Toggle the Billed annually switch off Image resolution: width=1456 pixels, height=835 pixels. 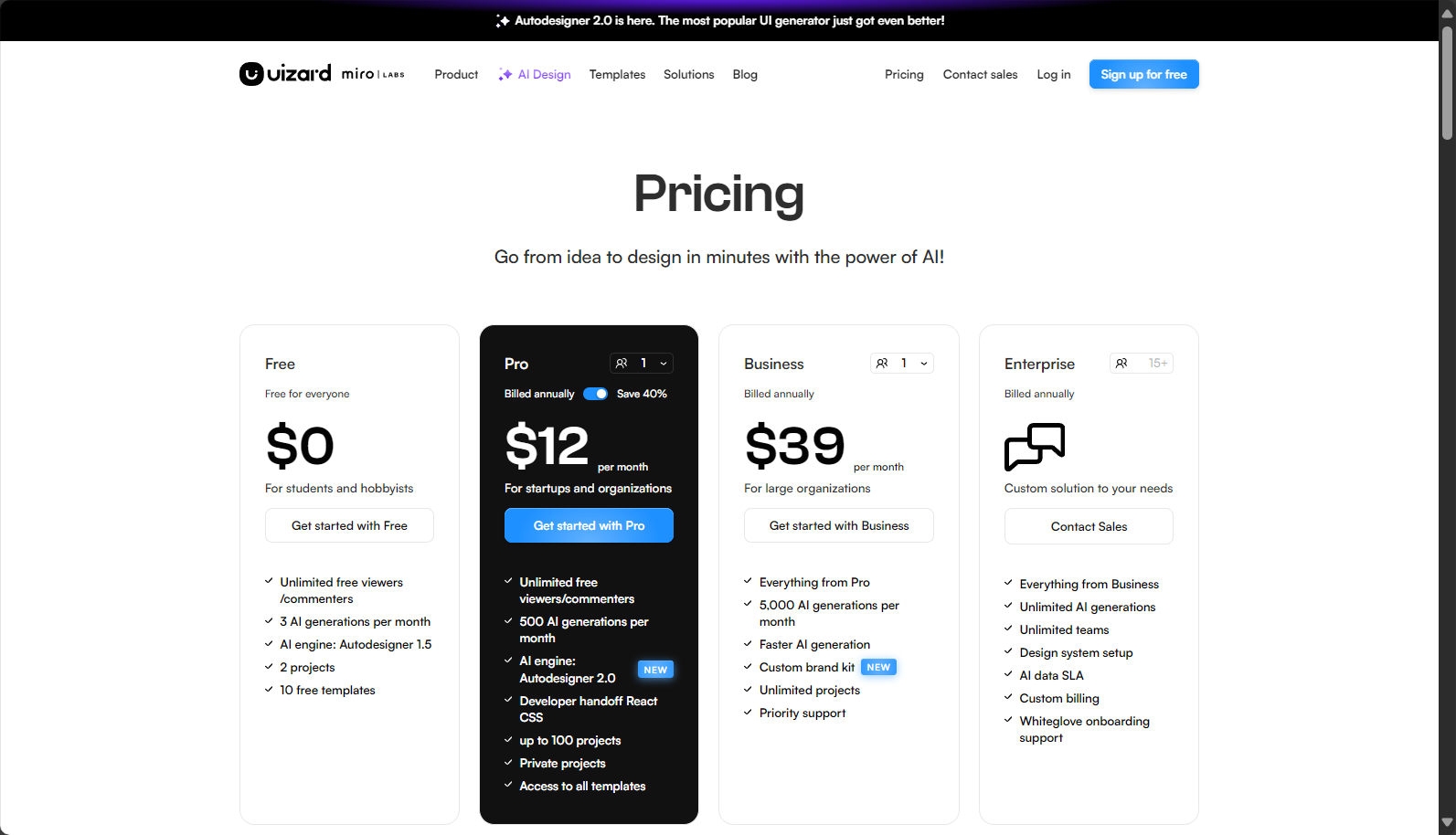(596, 394)
